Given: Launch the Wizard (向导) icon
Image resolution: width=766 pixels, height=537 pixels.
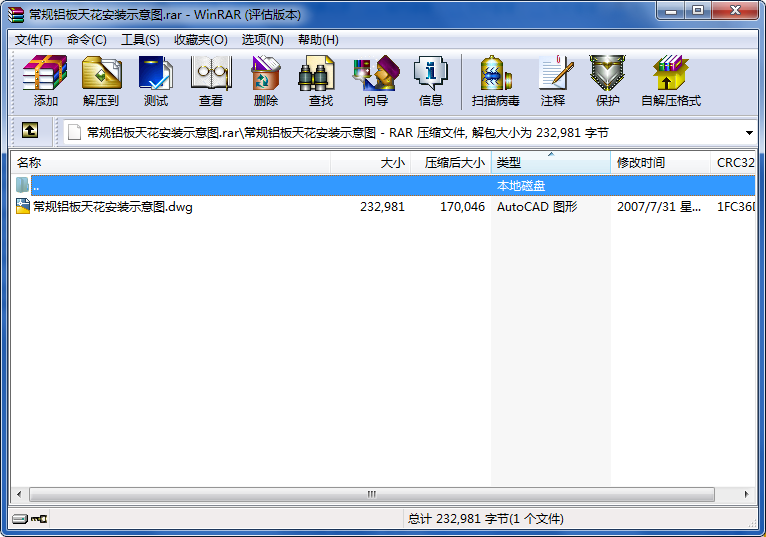Looking at the screenshot, I should [376, 81].
